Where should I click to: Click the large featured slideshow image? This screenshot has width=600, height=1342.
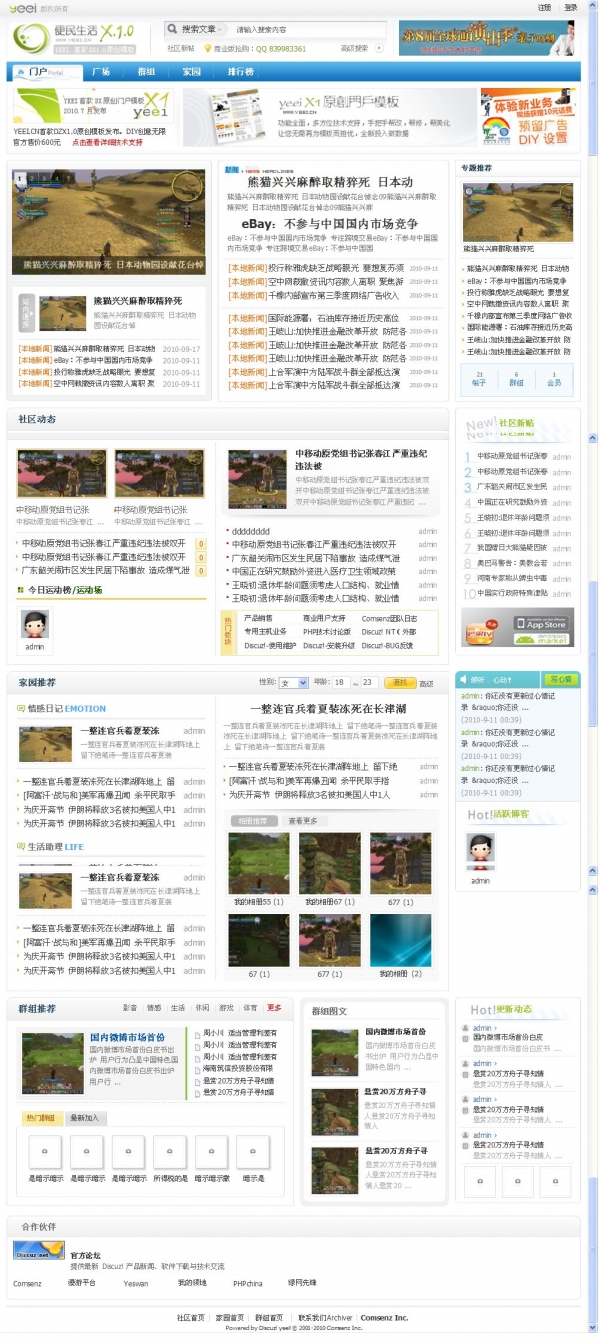click(108, 221)
